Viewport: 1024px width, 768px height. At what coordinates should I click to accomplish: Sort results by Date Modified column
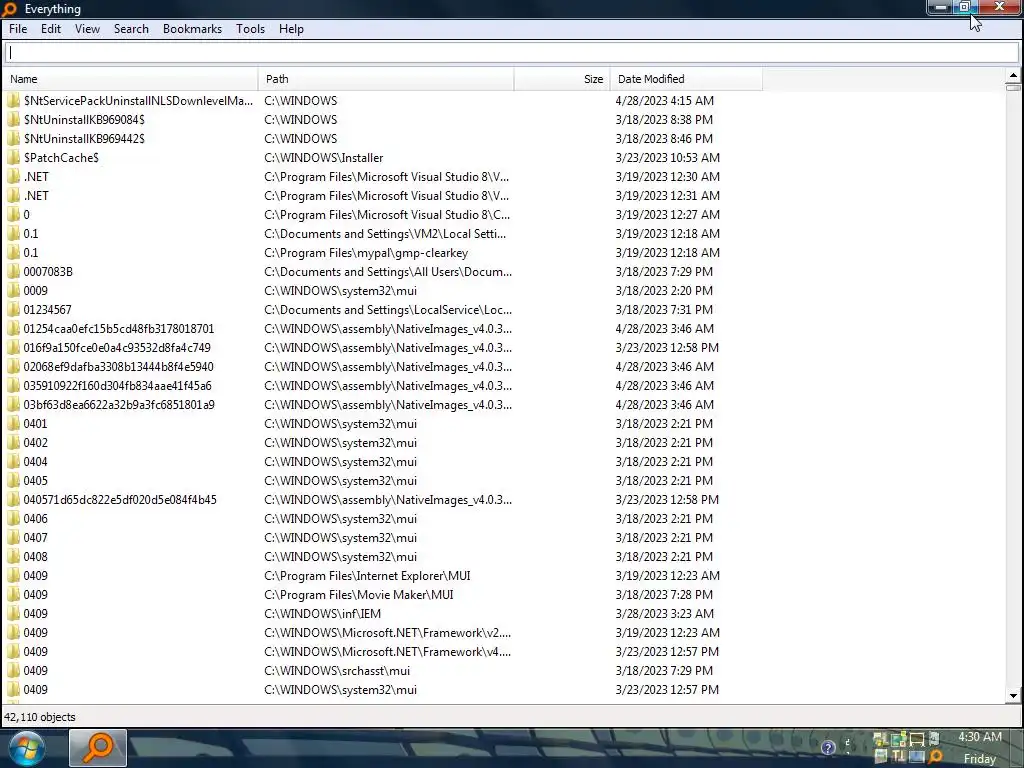(x=686, y=79)
